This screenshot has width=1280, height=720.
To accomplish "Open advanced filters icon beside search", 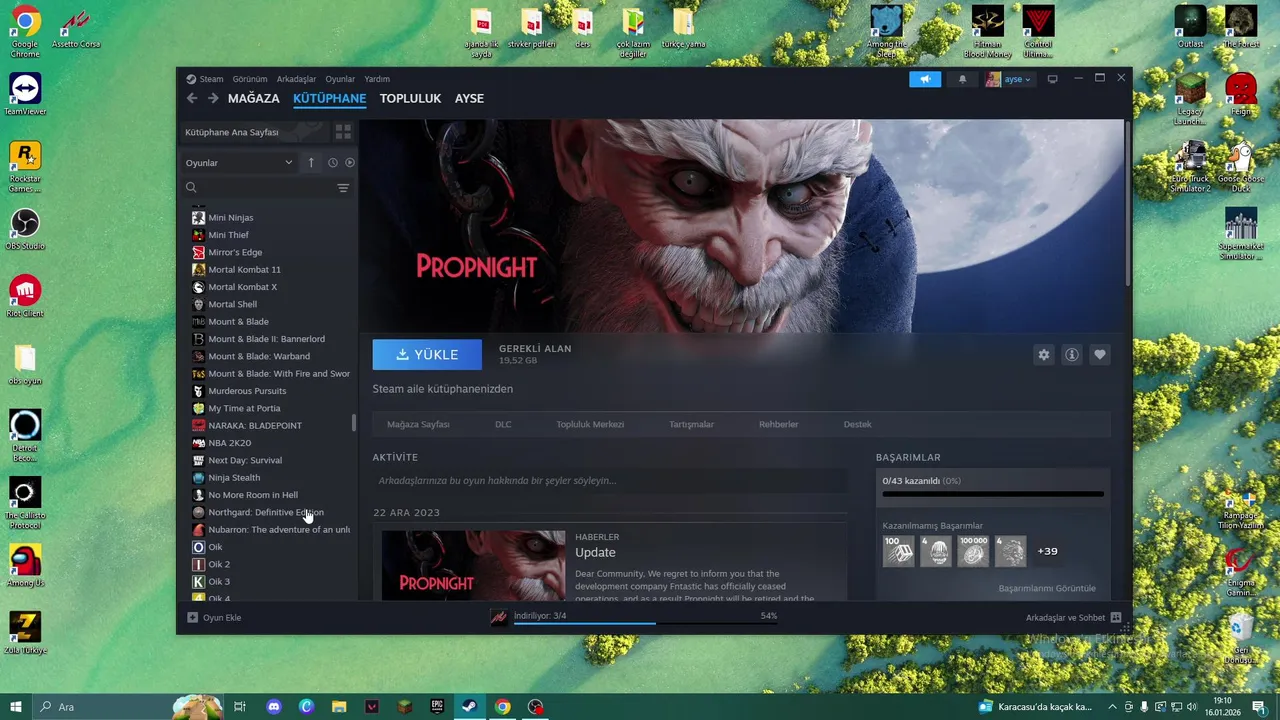I will point(343,188).
